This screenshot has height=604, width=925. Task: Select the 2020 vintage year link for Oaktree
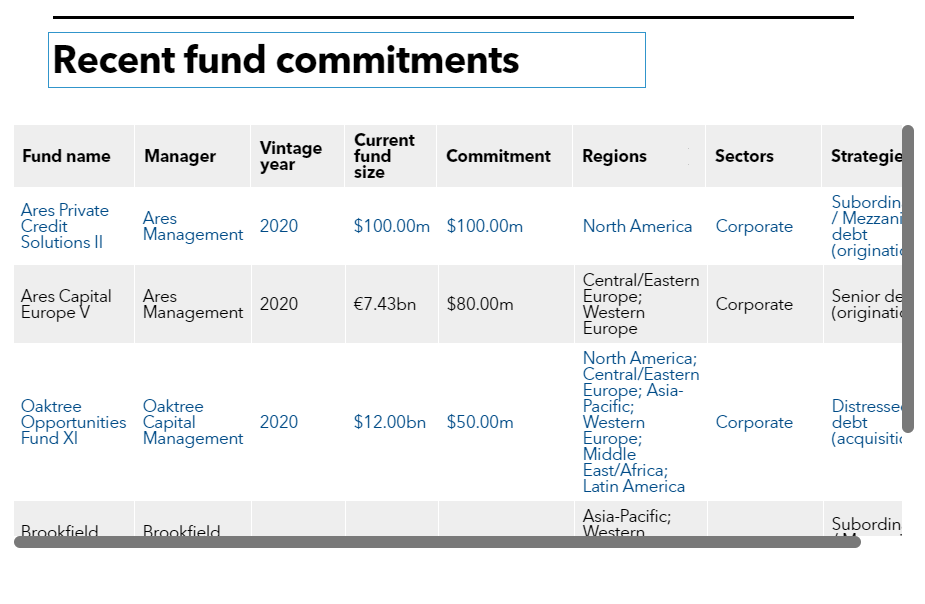pos(278,422)
